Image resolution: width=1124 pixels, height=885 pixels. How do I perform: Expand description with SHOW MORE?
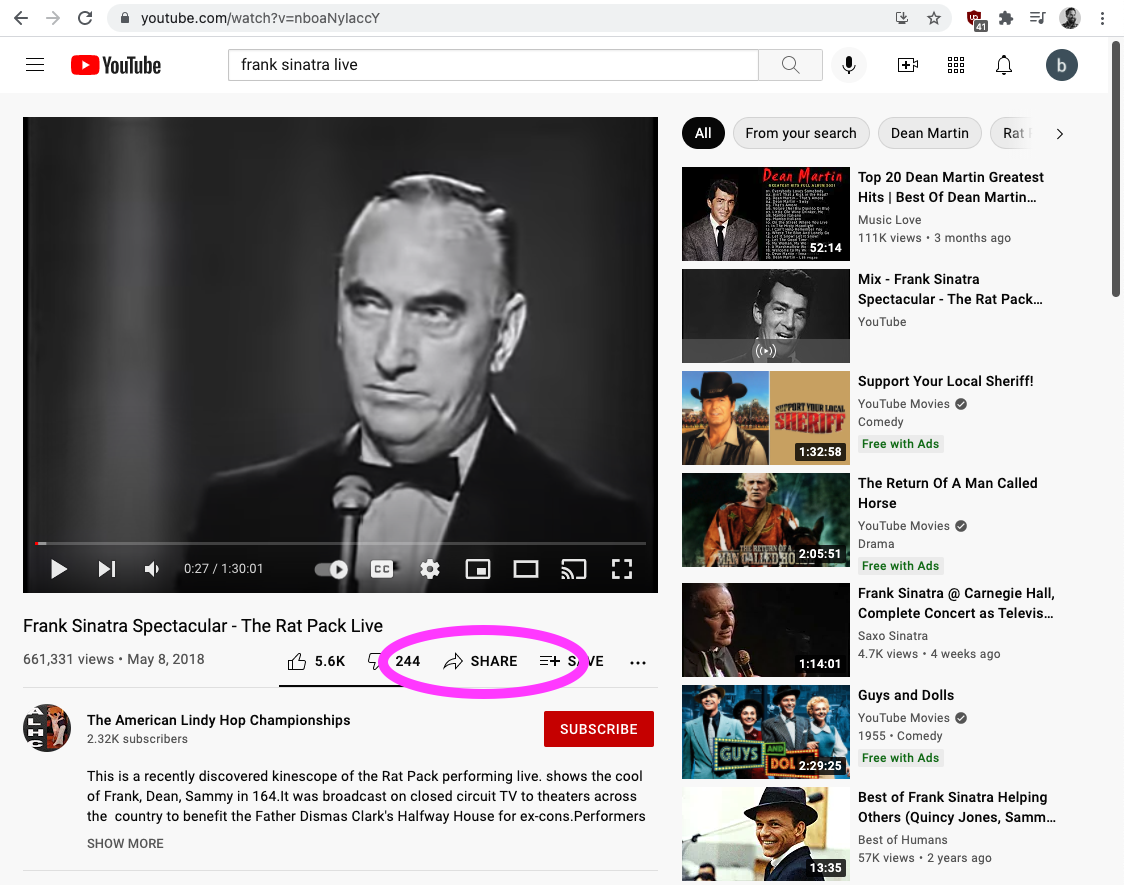click(125, 843)
